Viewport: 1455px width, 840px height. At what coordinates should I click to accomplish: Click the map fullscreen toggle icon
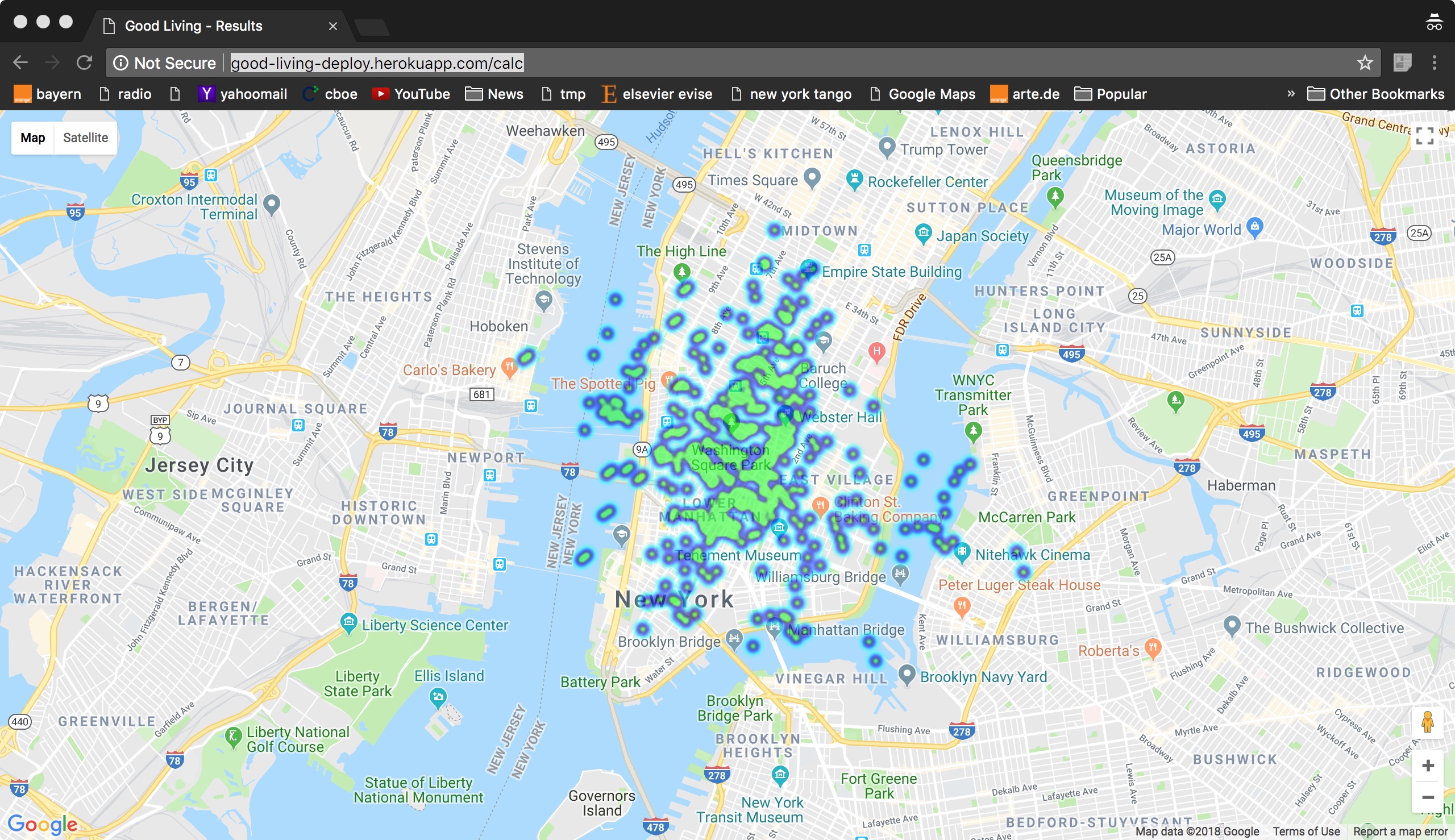tap(1424, 136)
